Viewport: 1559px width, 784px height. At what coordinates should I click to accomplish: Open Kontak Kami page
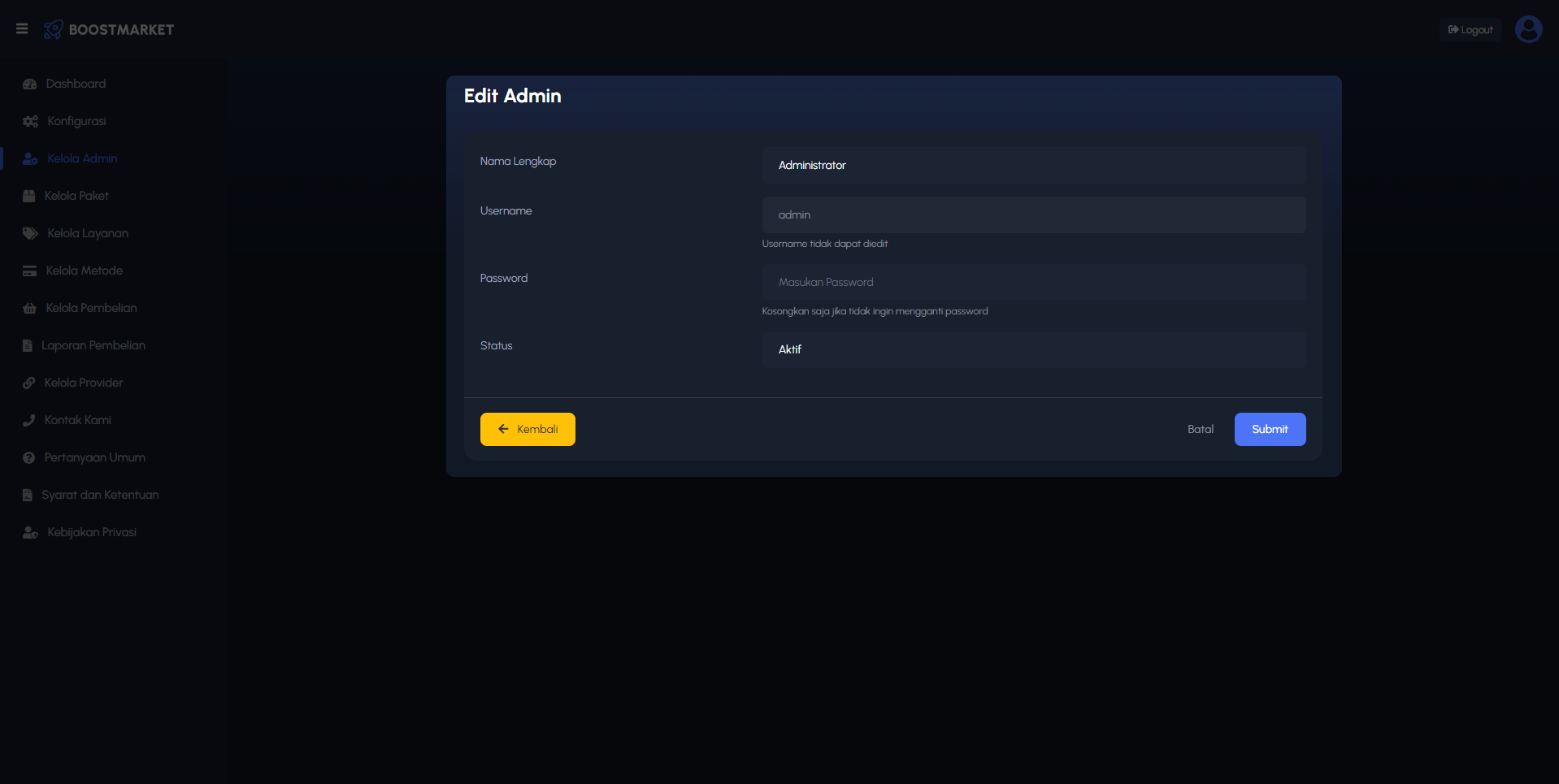click(78, 420)
